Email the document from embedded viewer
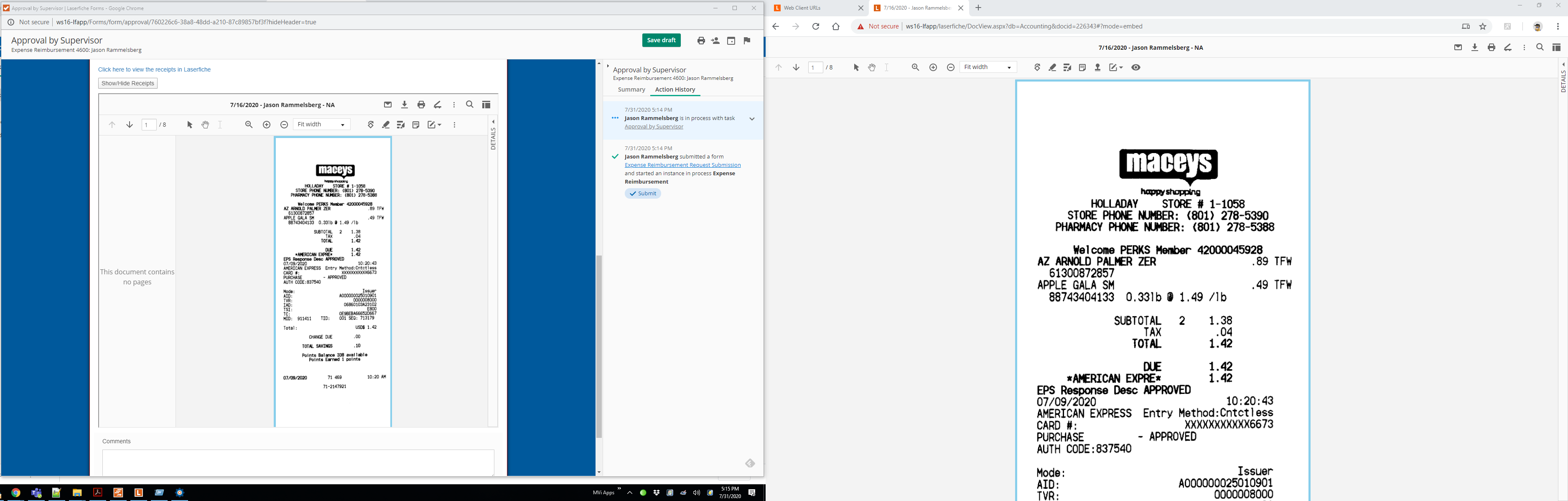Screen dimensions: 1568x501 [388, 105]
